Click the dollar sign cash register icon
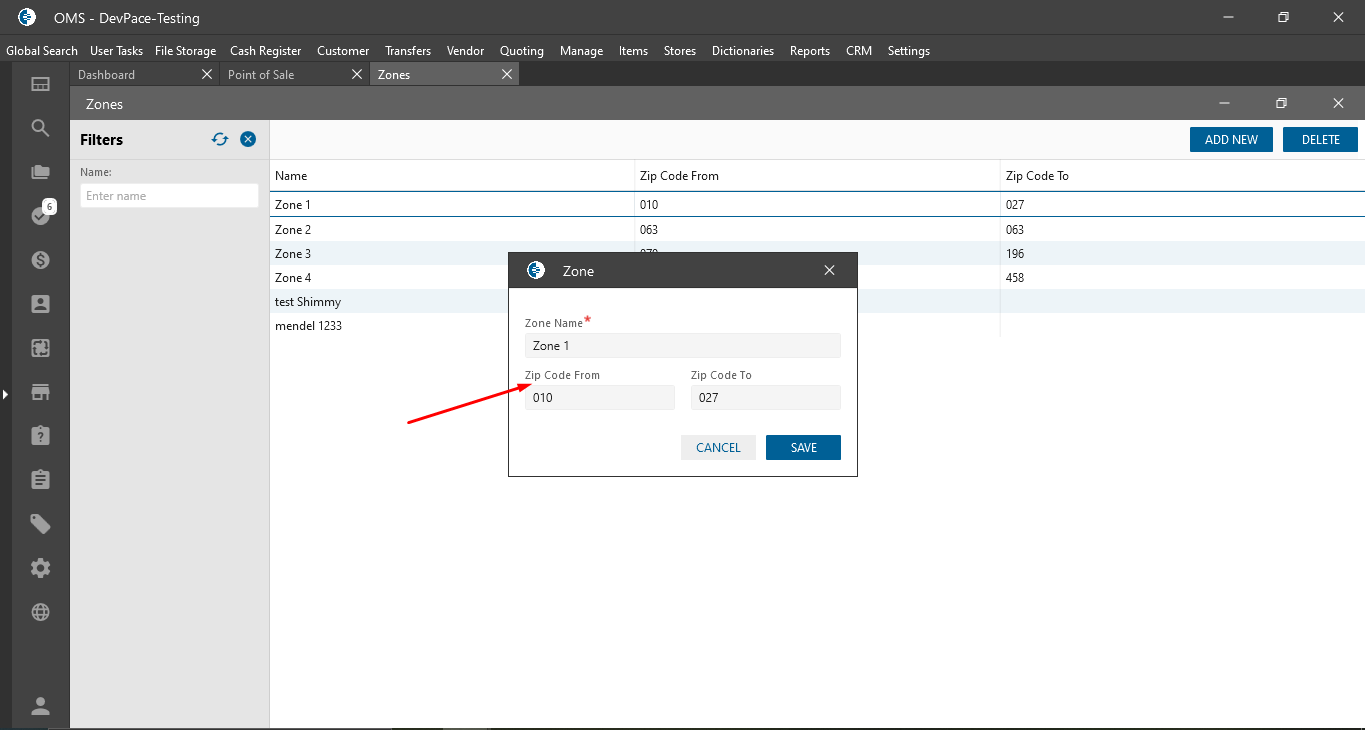 coord(40,260)
